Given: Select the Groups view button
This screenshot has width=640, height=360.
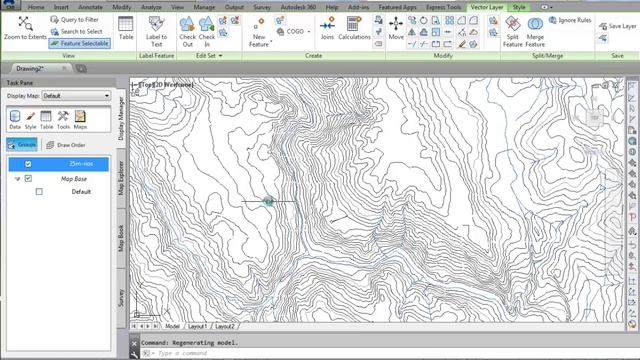Looking at the screenshot, I should click(x=22, y=144).
